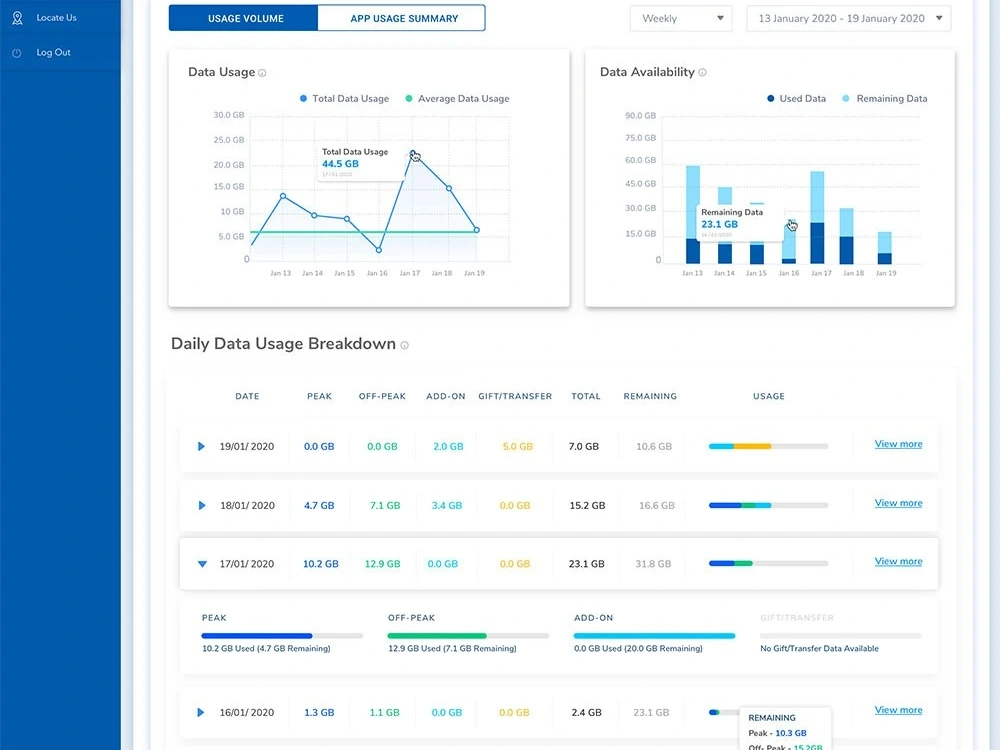
Task: Click the Peak progress bar in expanded row
Action: (x=282, y=636)
